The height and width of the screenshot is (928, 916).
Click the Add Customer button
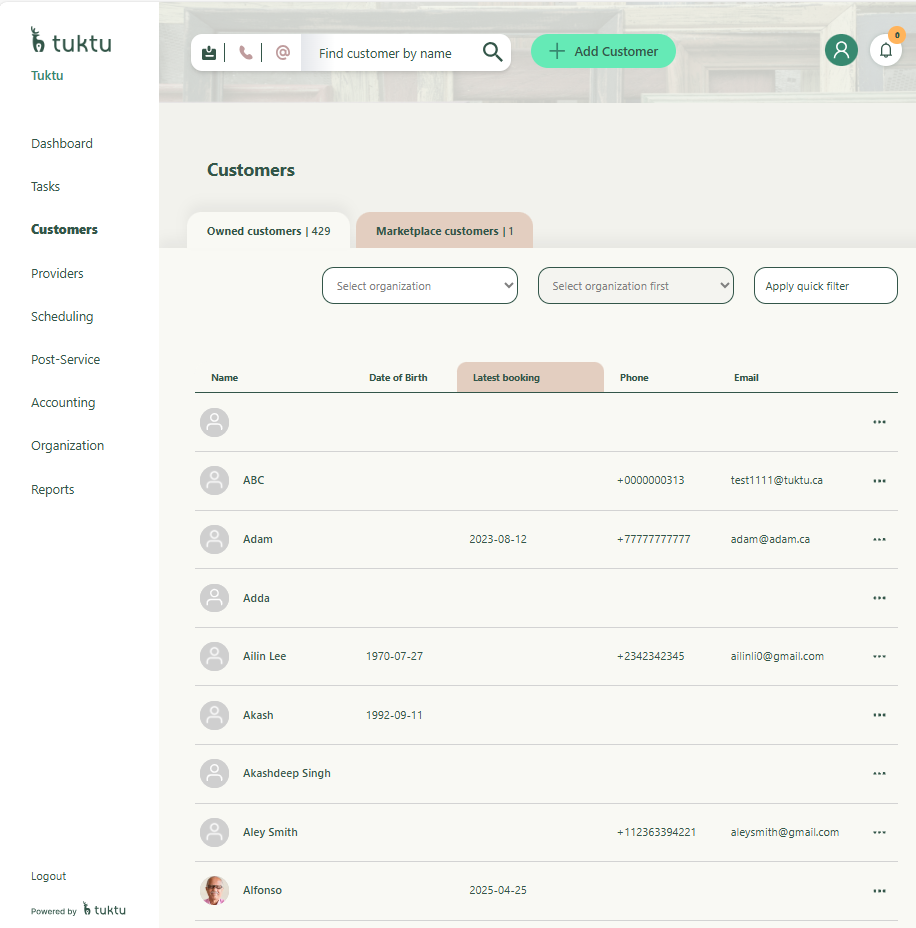point(603,51)
